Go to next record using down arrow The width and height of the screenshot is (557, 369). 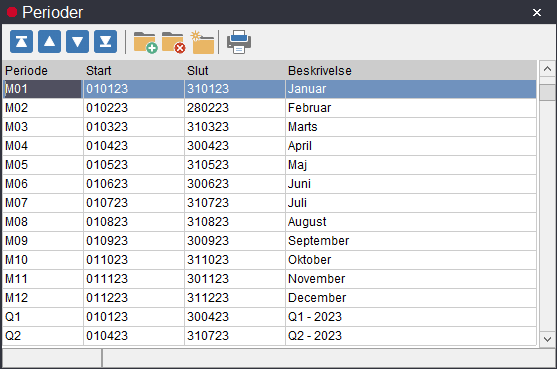pos(77,42)
